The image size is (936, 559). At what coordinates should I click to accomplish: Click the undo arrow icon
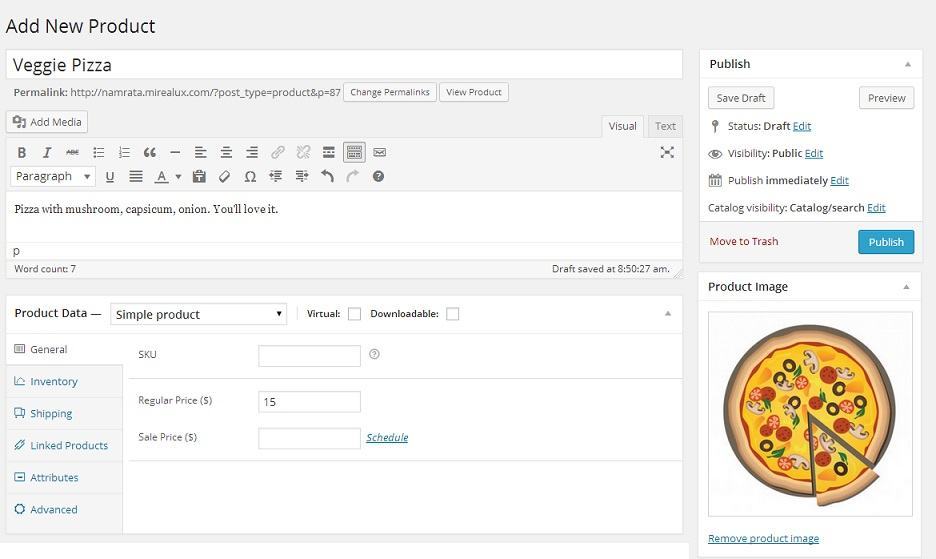tap(327, 176)
